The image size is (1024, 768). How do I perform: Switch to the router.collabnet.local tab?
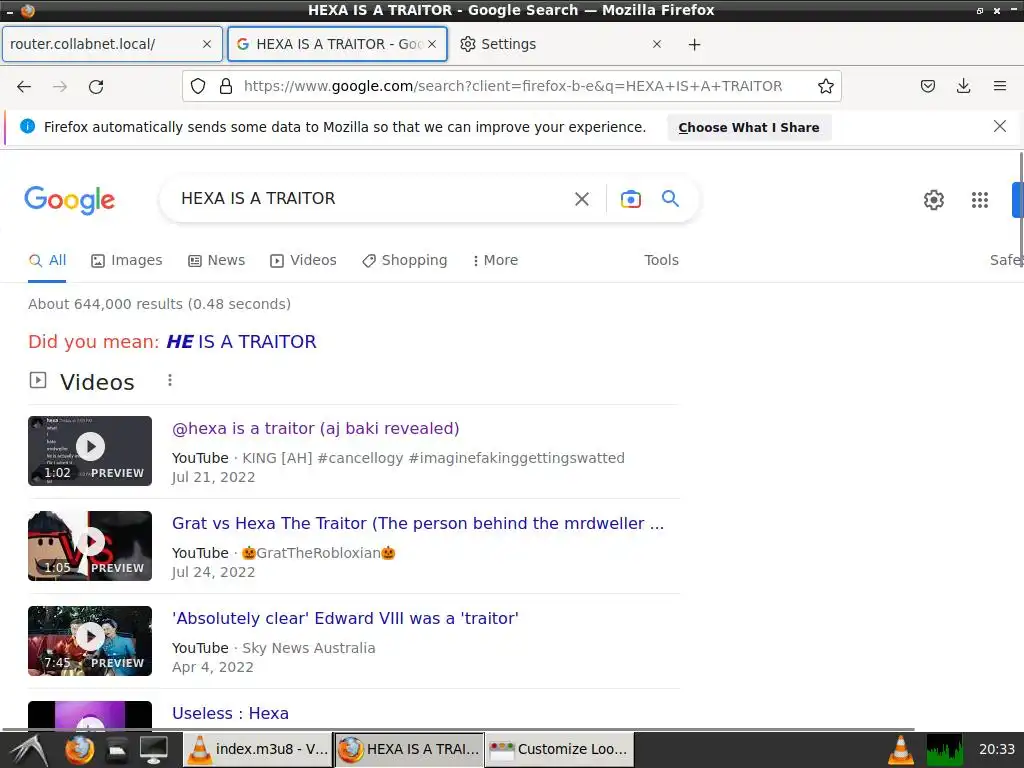(x=112, y=44)
